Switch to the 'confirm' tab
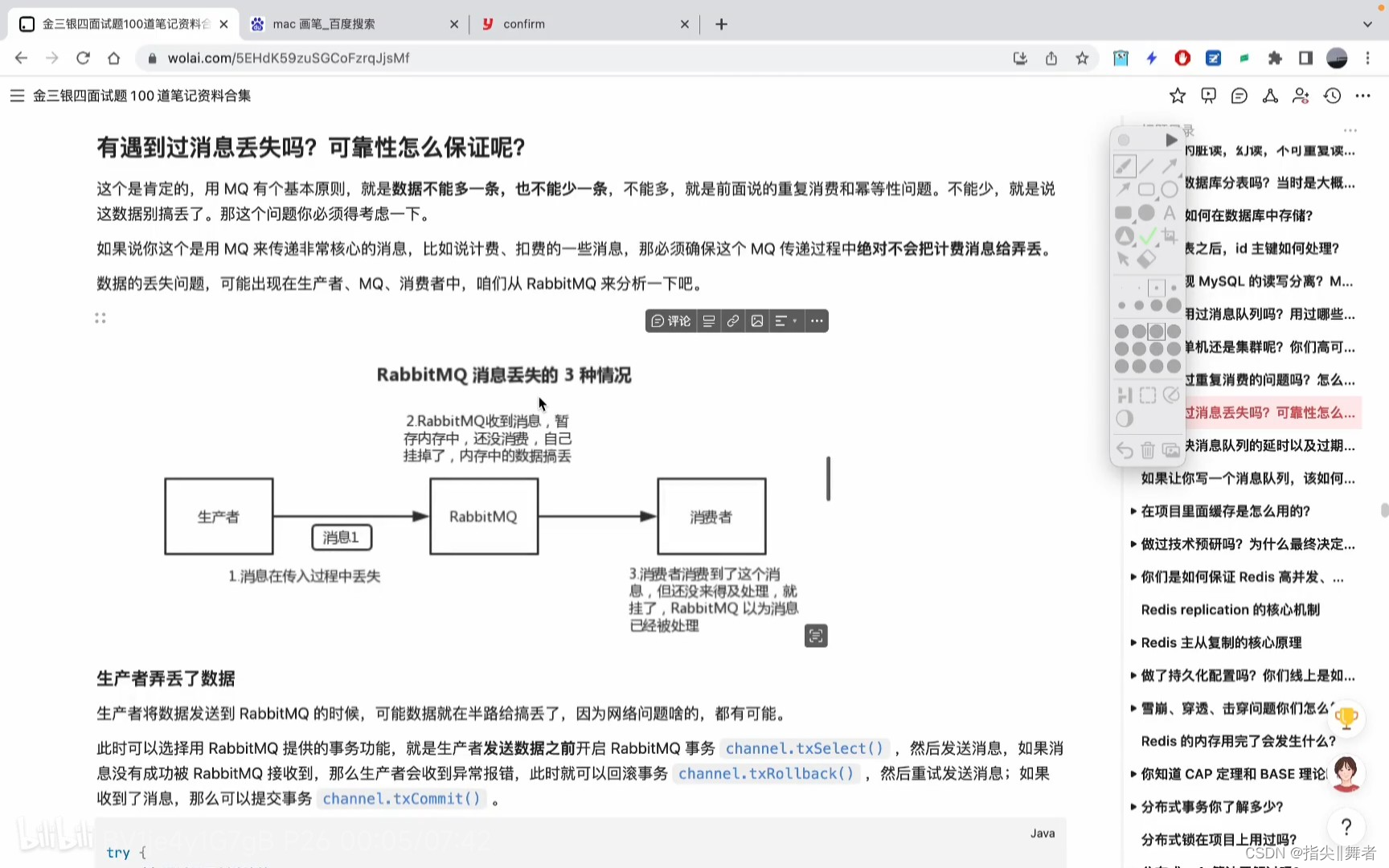This screenshot has height=868, width=1389. pyautogui.click(x=584, y=24)
